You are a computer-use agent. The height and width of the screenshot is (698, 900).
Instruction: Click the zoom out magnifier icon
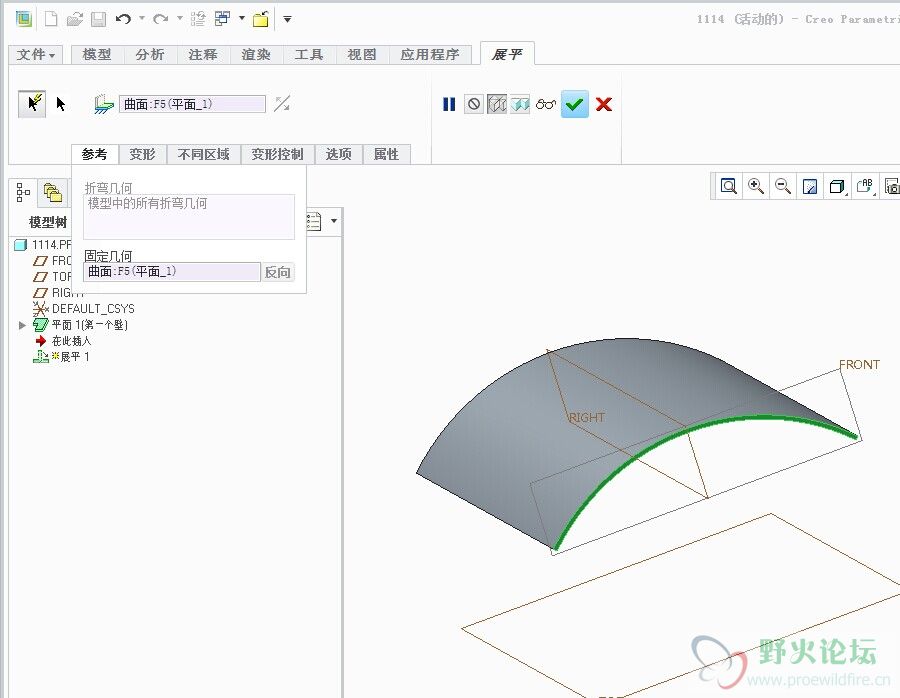[x=783, y=186]
